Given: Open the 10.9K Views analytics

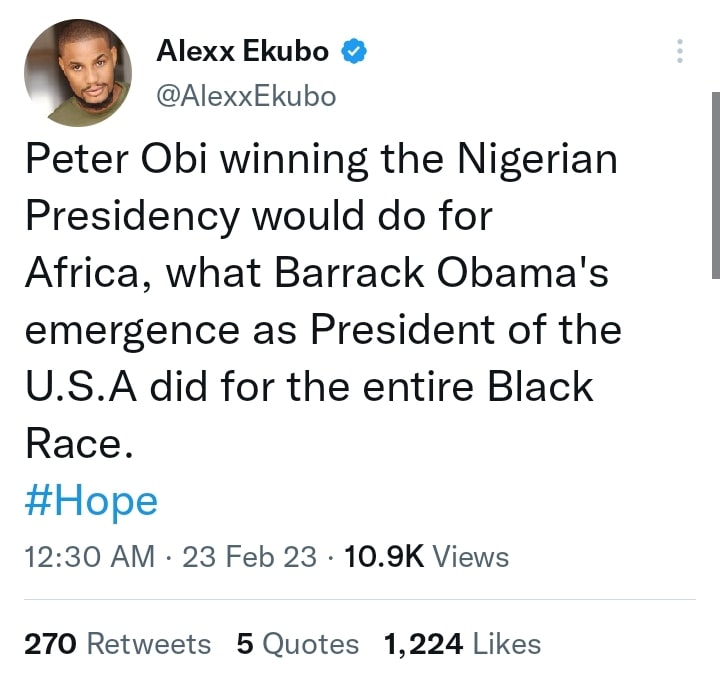Looking at the screenshot, I should point(427,557).
